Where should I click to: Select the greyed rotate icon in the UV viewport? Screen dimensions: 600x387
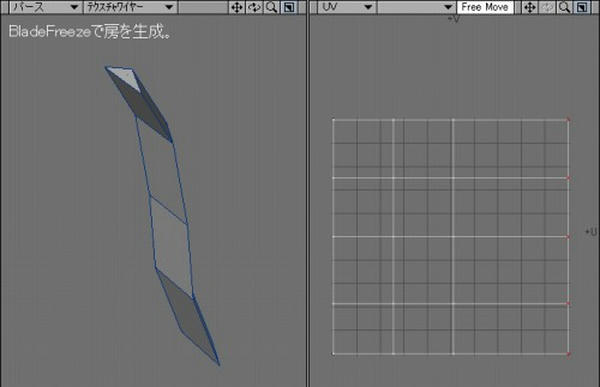click(x=547, y=7)
